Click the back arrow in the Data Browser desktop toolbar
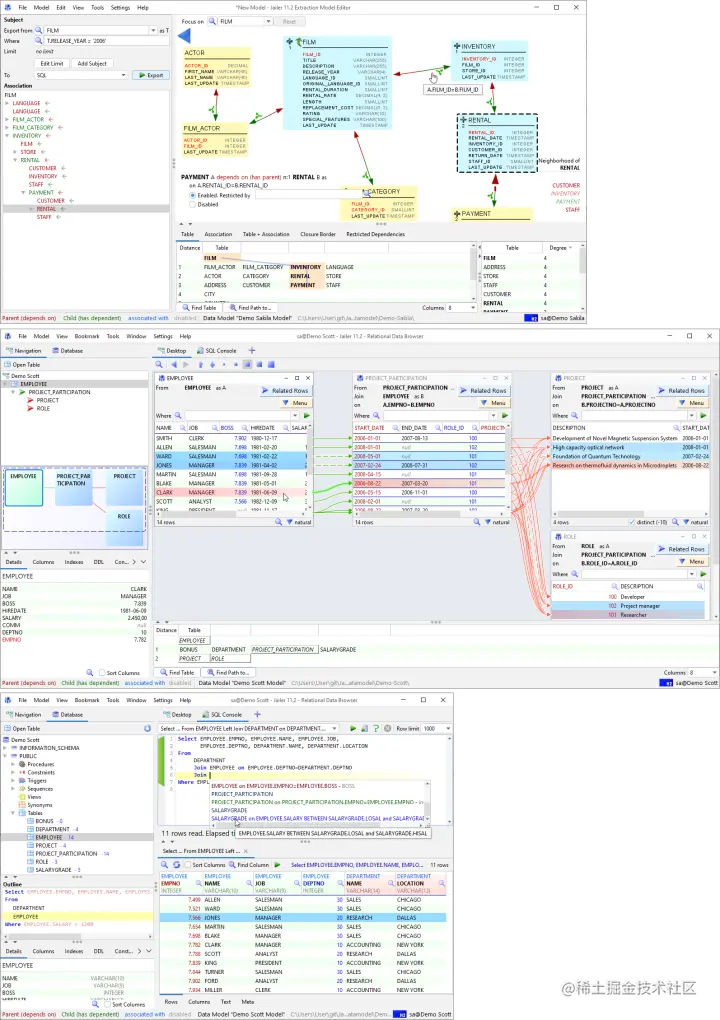The image size is (720, 1020). pos(174,364)
